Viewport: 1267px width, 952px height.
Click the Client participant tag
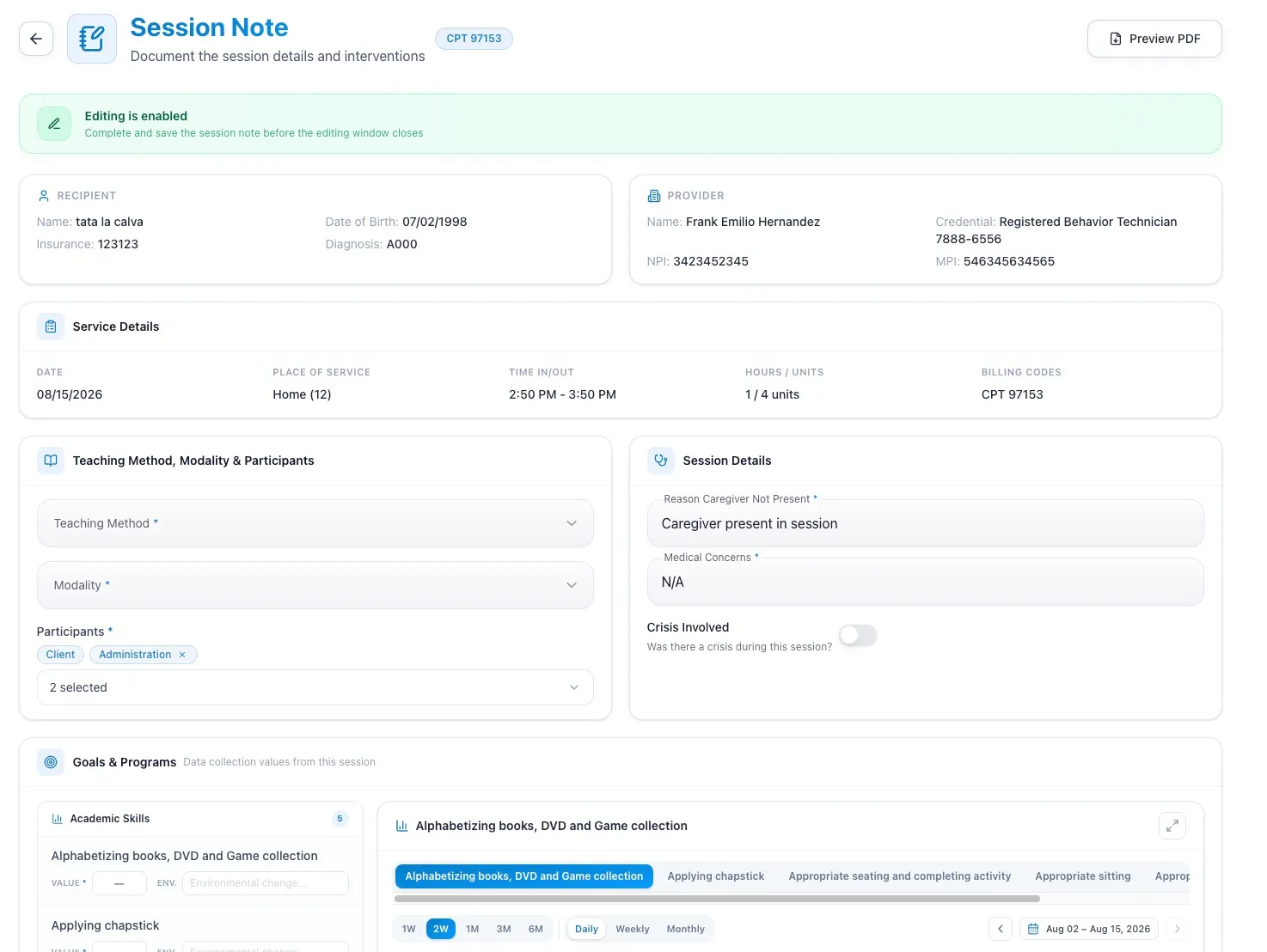[60, 655]
